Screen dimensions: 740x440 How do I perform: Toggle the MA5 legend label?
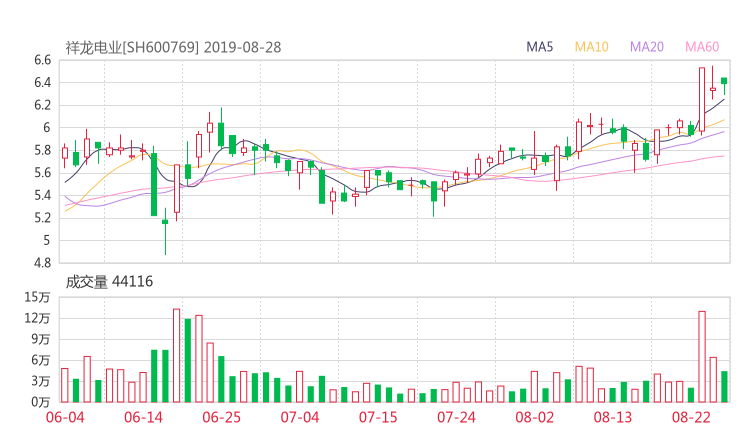(540, 46)
